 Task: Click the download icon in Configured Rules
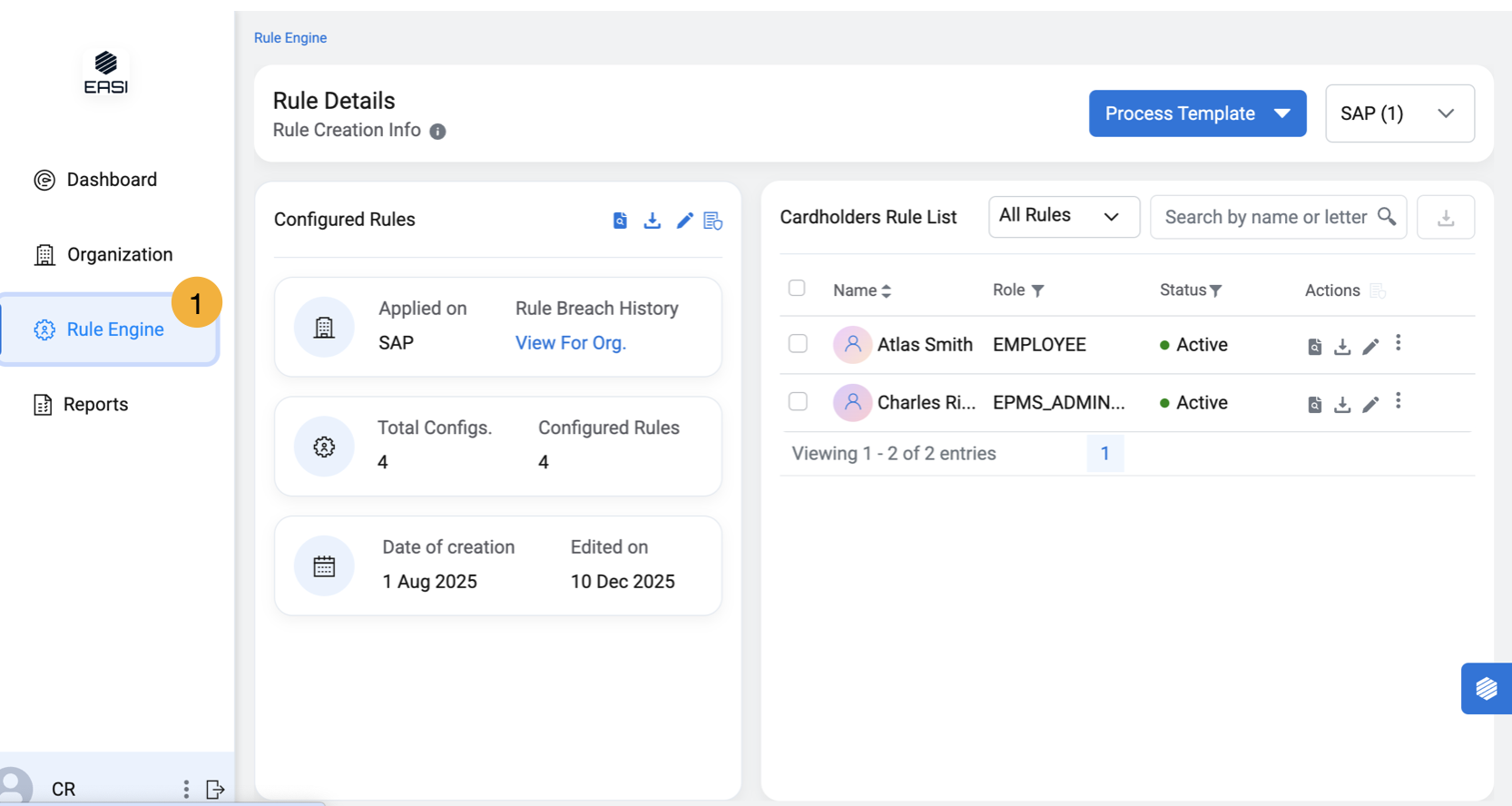[652, 221]
